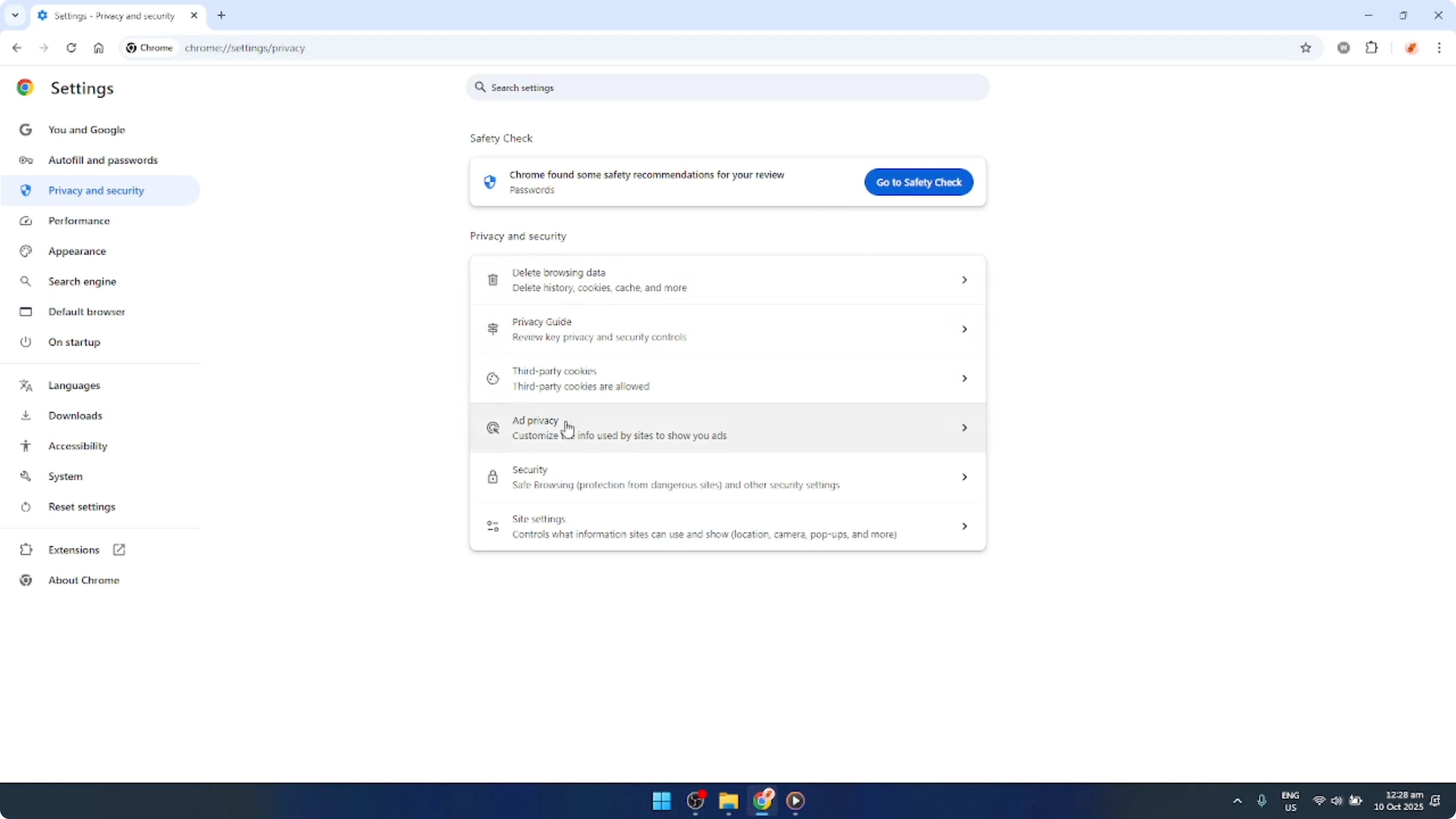Expand the Site settings section
Image resolution: width=1456 pixels, height=819 pixels.
tap(727, 526)
